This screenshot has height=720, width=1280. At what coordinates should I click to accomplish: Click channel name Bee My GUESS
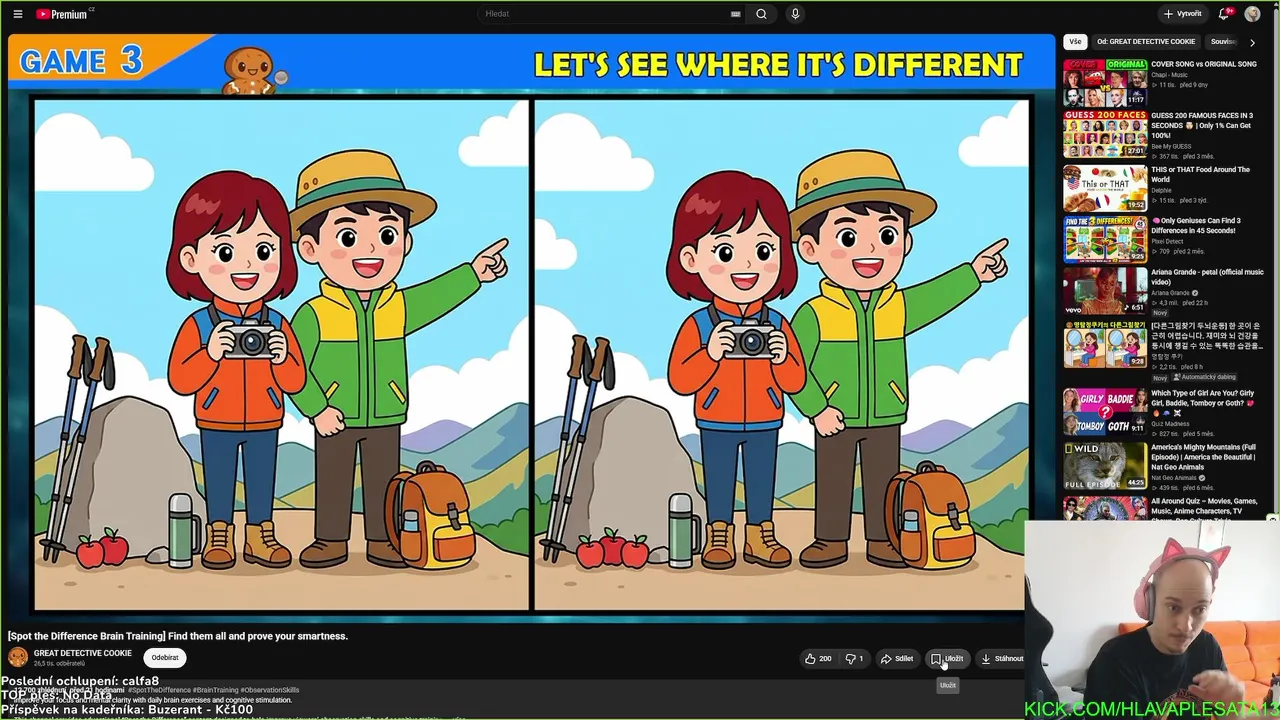click(1171, 146)
